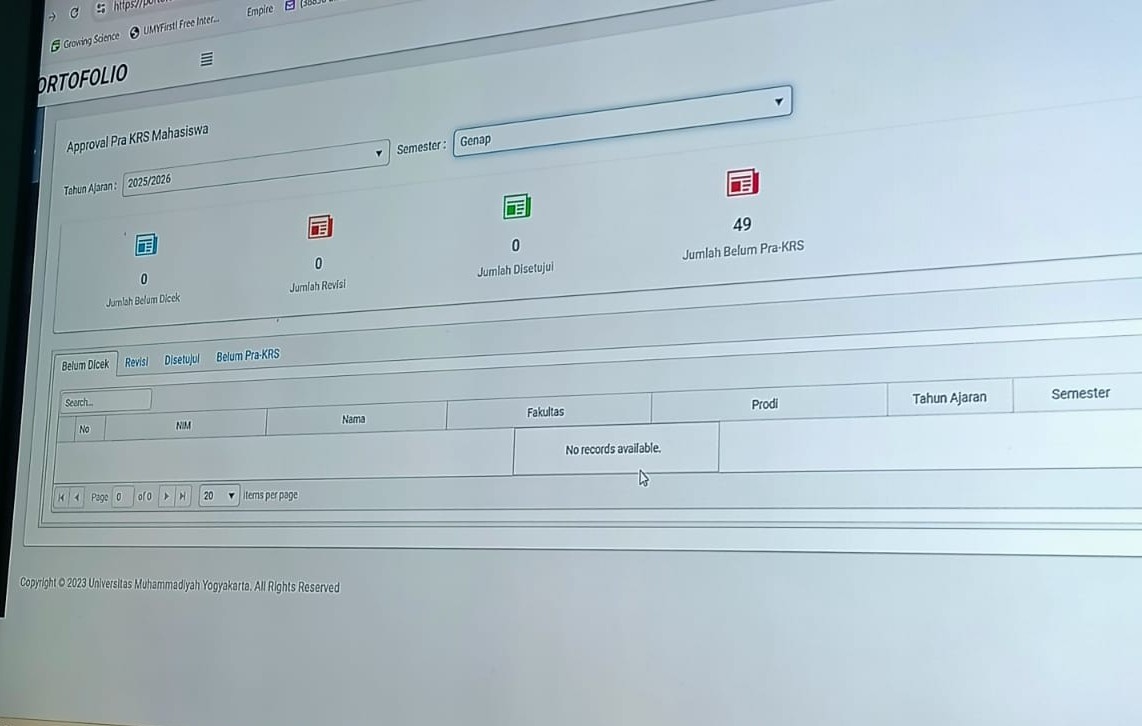This screenshot has width=1142, height=726.
Task: Click the hamburger menu icon beside Portofolio
Action: pyautogui.click(x=207, y=59)
